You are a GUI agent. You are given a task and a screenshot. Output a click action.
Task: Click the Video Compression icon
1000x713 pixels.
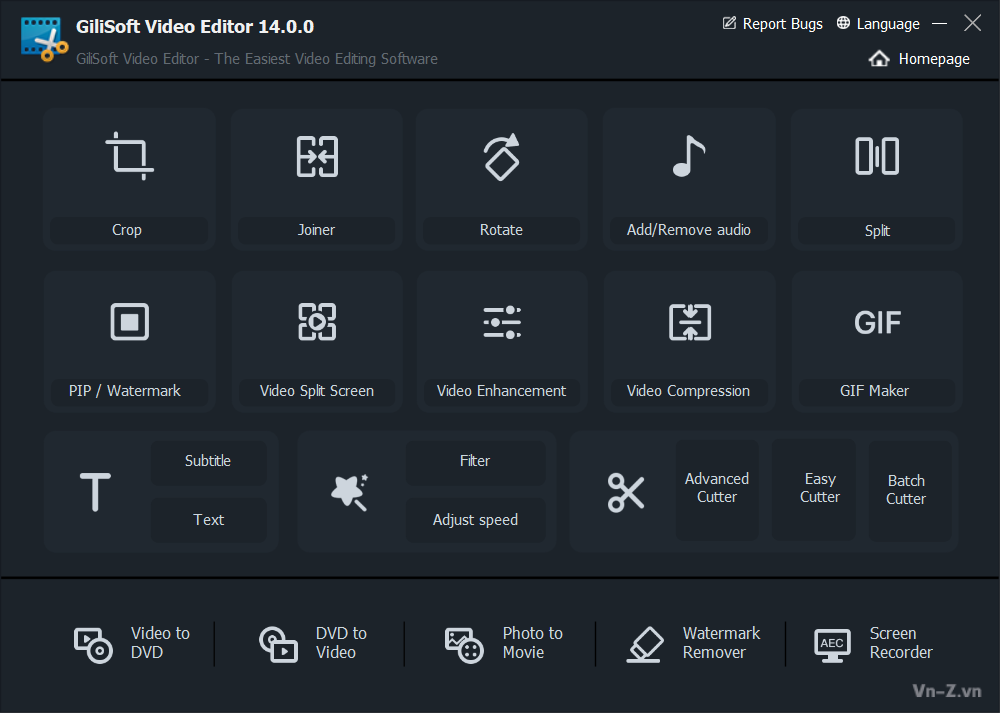tap(689, 322)
